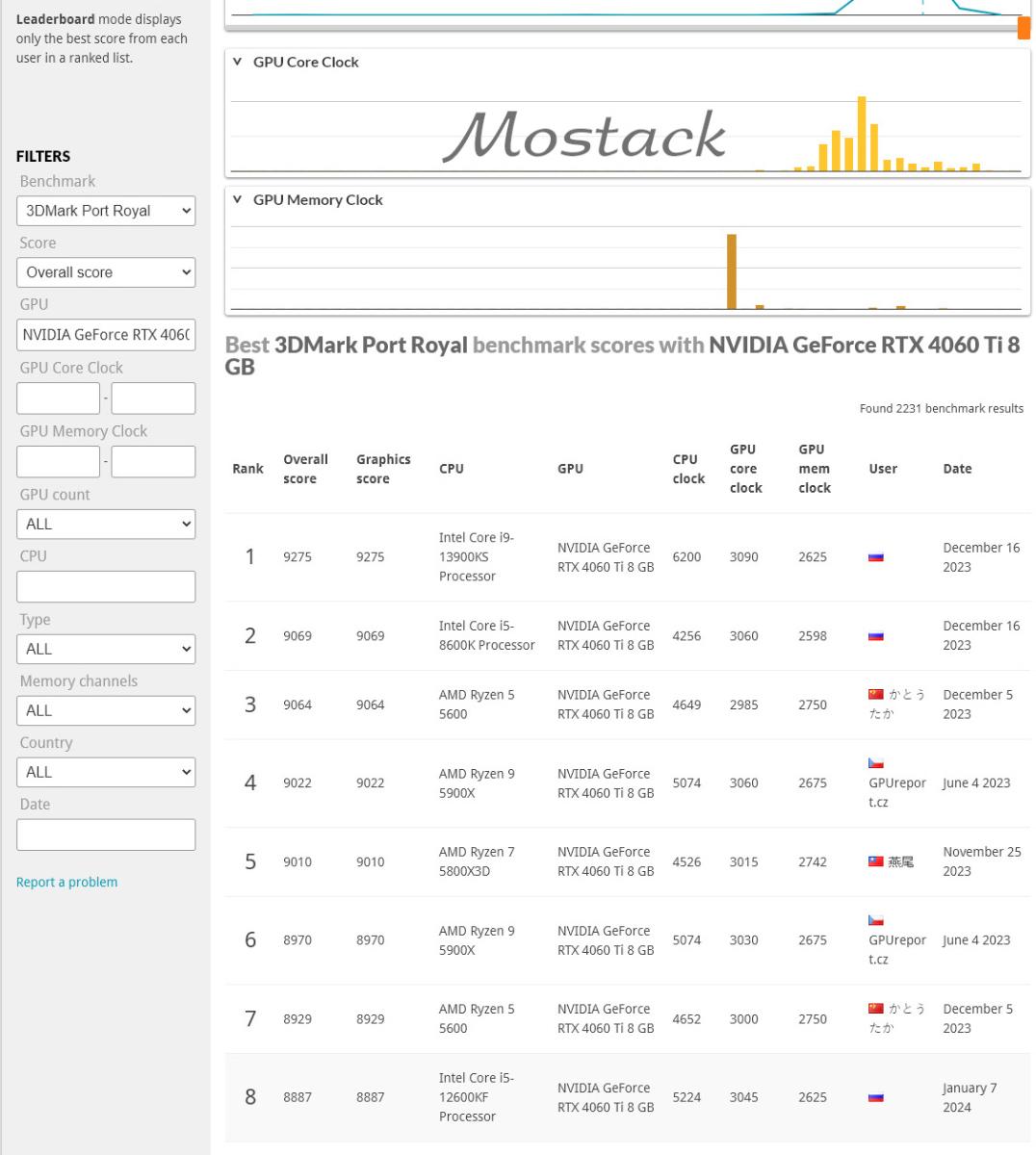Click the Overall score column header
The width and height of the screenshot is (1036, 1155).
[305, 469]
